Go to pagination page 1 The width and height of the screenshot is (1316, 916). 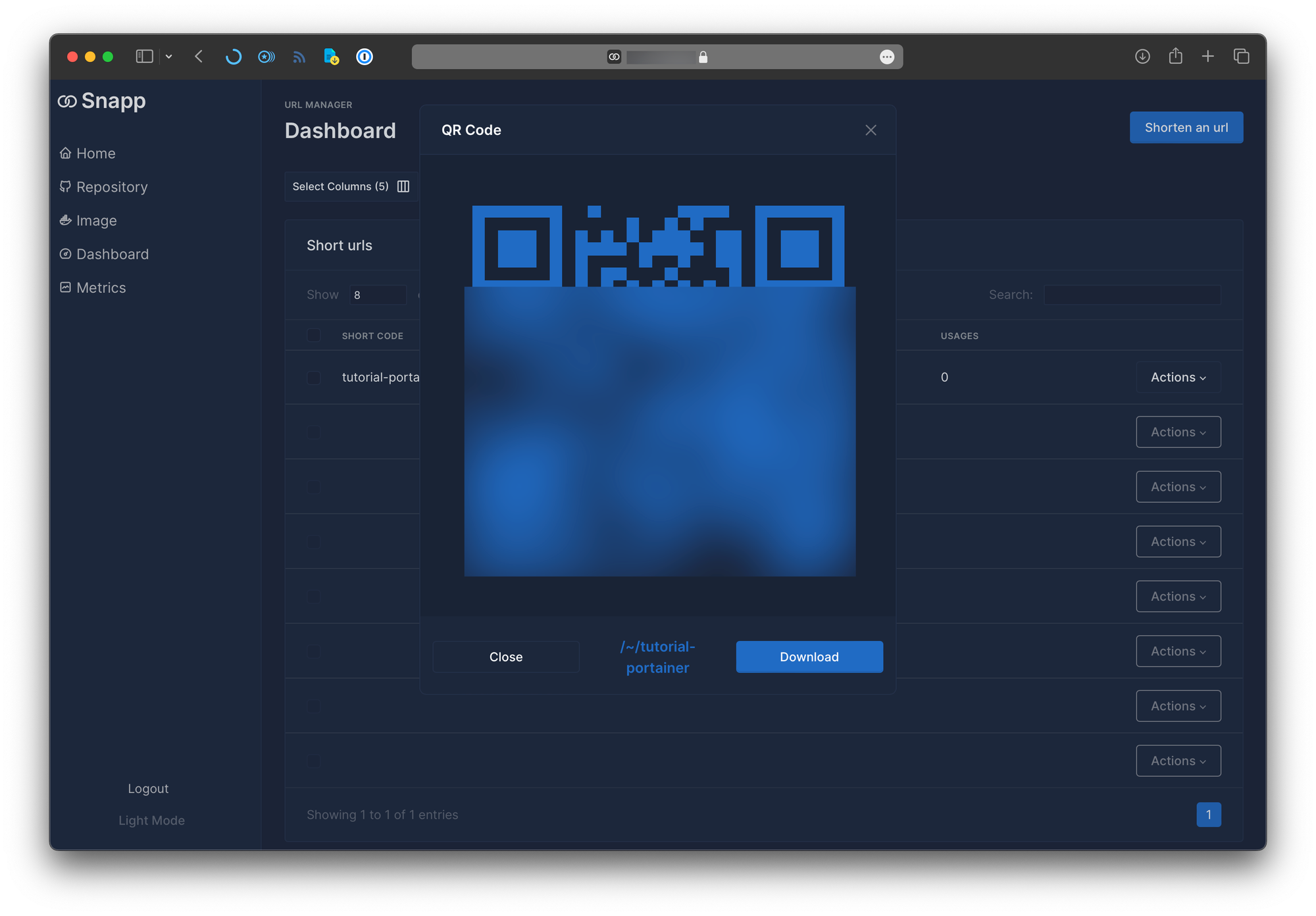[x=1209, y=815]
